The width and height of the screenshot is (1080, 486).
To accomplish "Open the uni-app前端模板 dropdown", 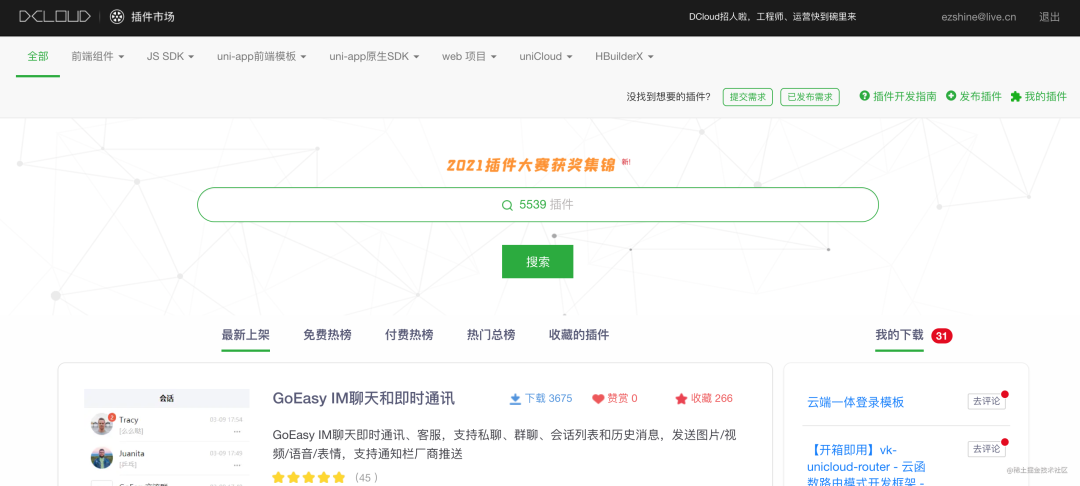I will pyautogui.click(x=261, y=56).
